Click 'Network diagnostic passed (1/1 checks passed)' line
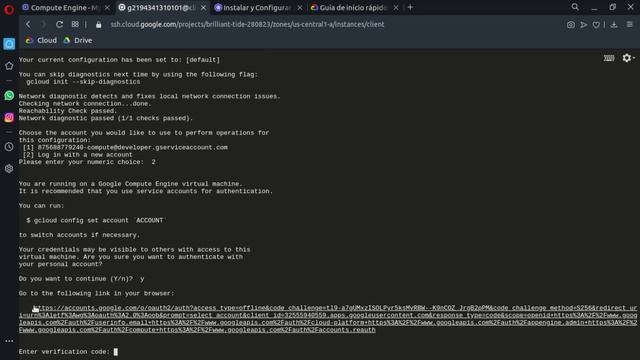640x360 pixels. click(x=106, y=118)
